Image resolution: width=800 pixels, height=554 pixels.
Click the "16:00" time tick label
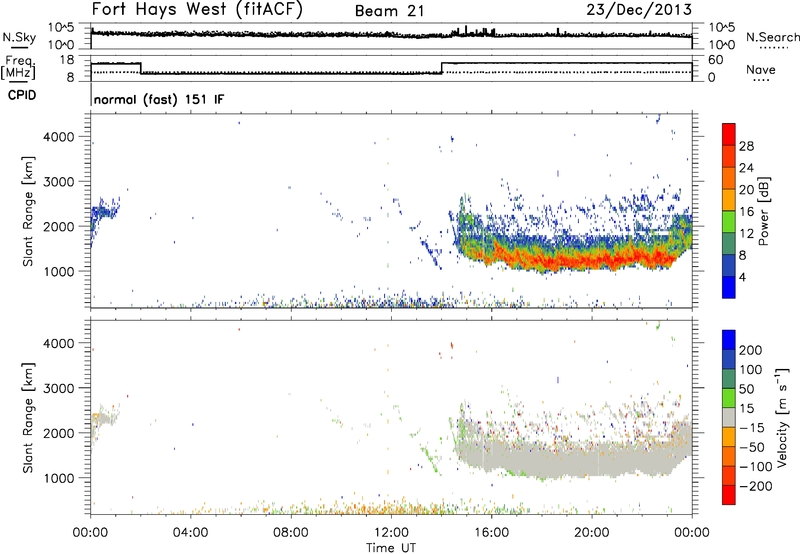491,533
